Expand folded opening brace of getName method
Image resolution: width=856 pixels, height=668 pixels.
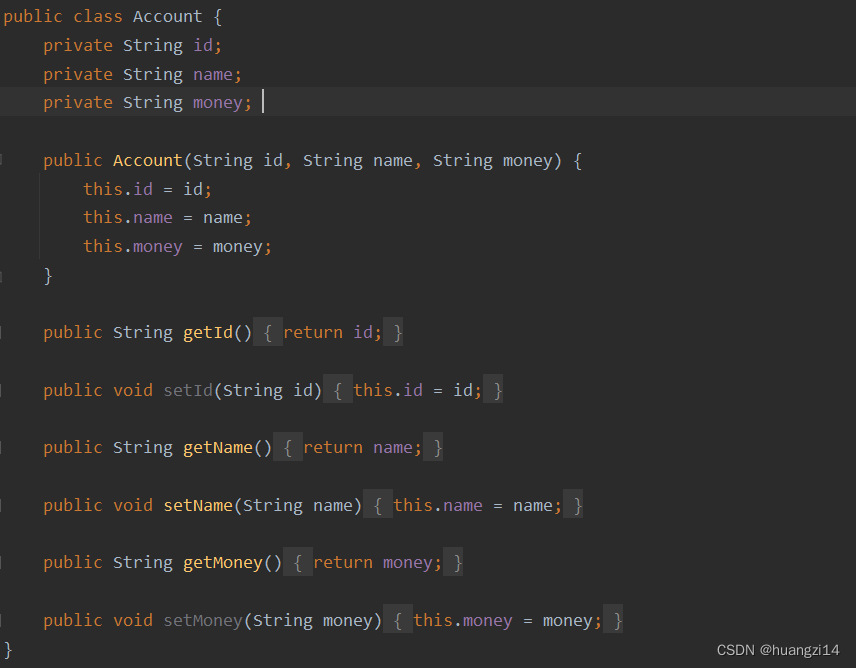288,448
